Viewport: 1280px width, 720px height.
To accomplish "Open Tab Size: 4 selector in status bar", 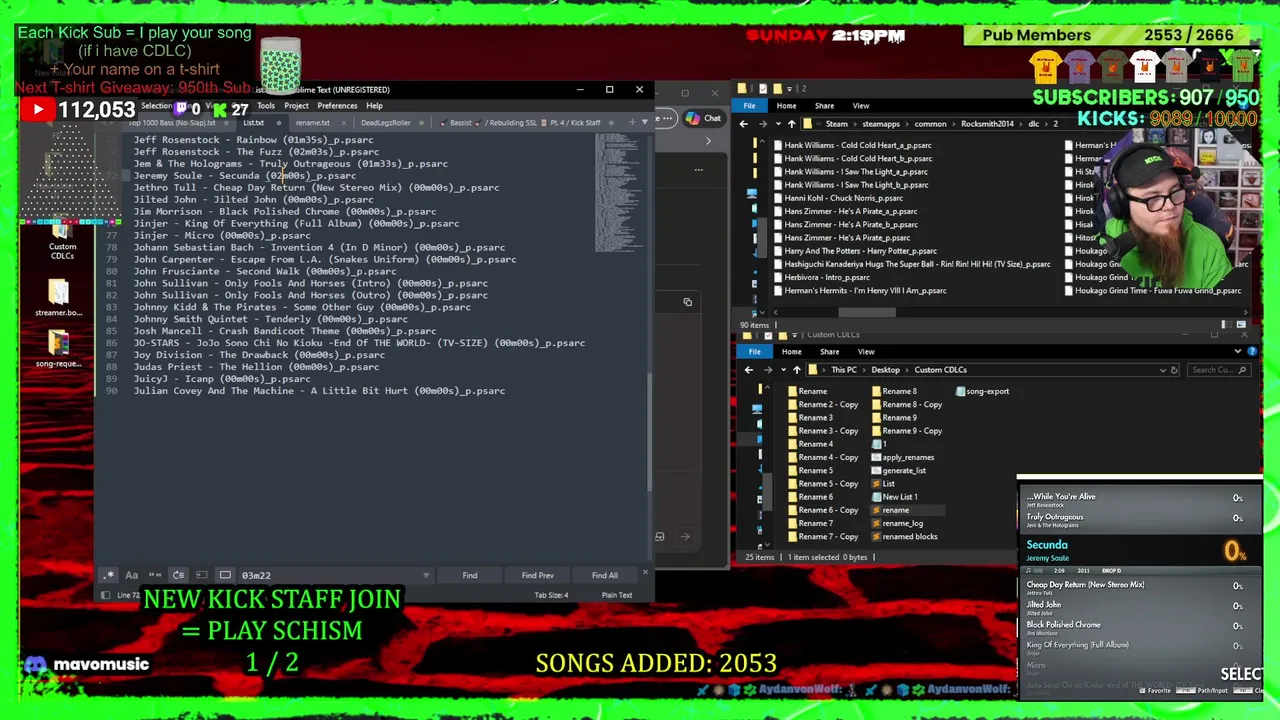I will point(552,595).
